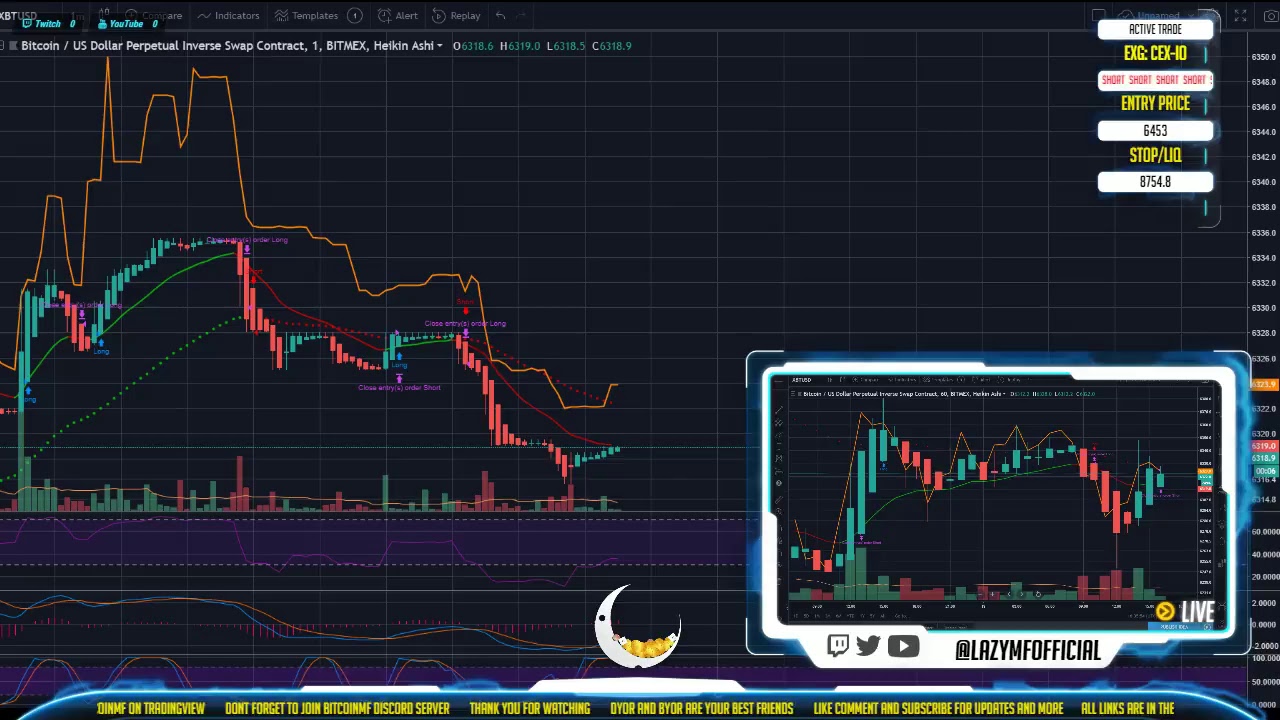Click the YouTube logo beside Twitter
Screen dimensions: 1280x720
point(903,647)
